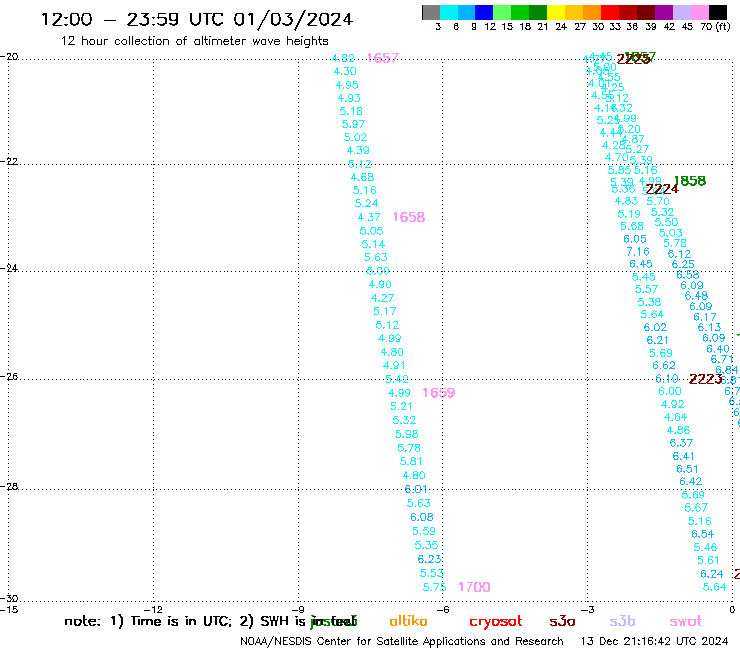740x650 pixels.
Task: Click the dark red s3a time label 2224
Action: pos(662,189)
